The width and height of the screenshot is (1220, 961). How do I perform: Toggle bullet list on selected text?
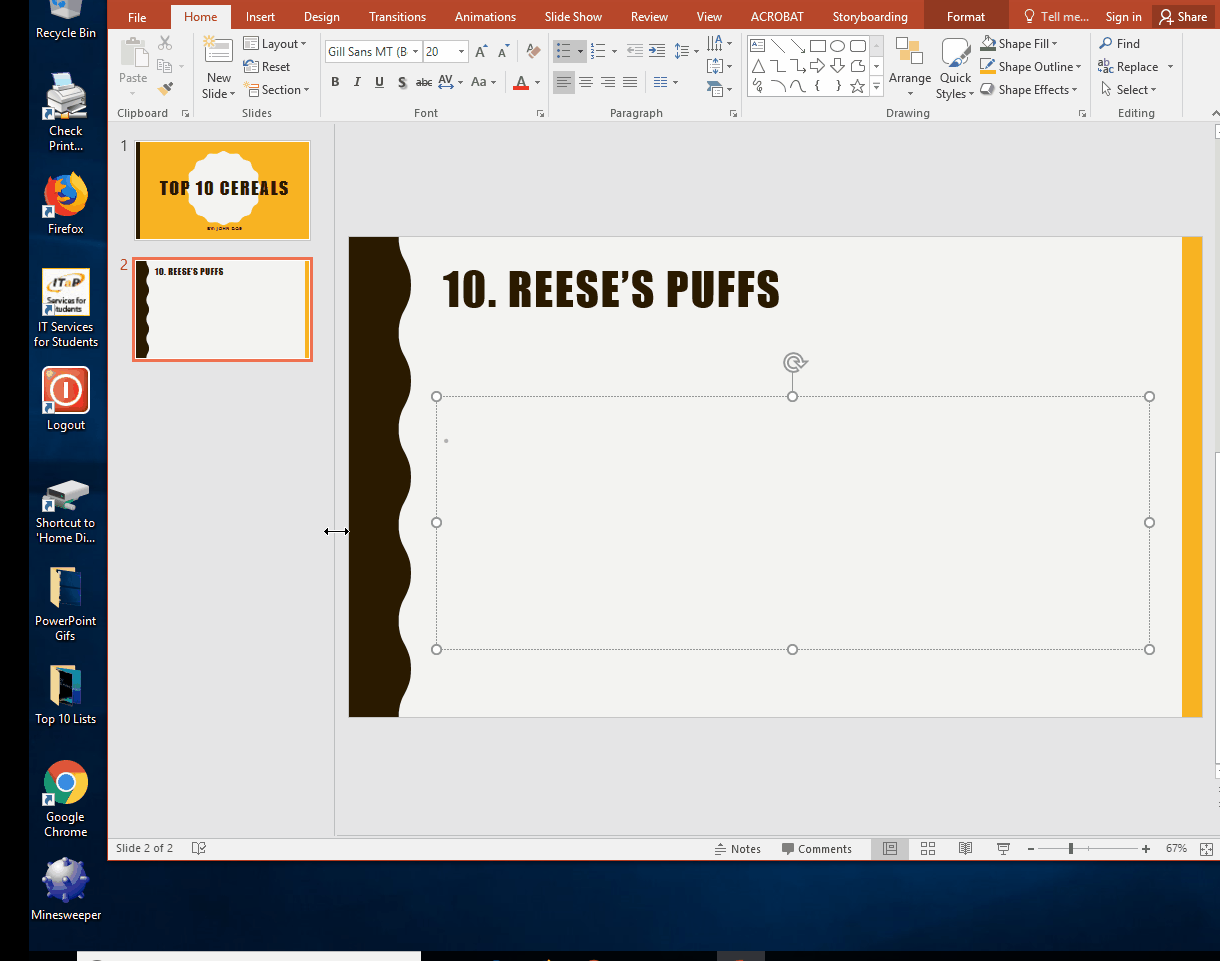point(564,50)
